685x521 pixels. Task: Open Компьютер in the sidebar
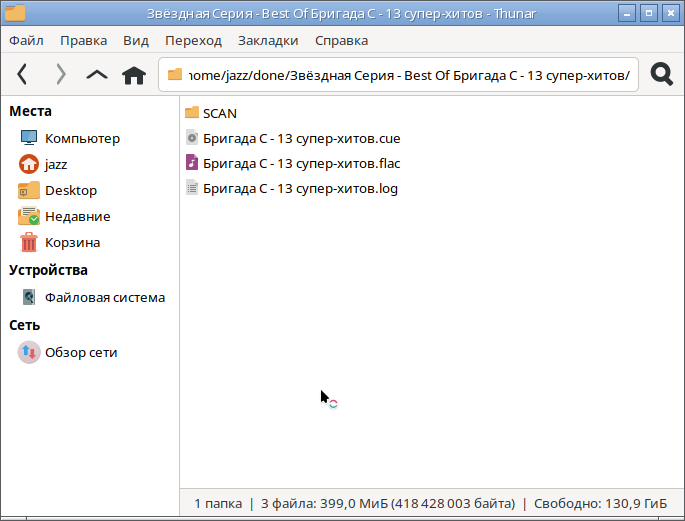click(82, 138)
